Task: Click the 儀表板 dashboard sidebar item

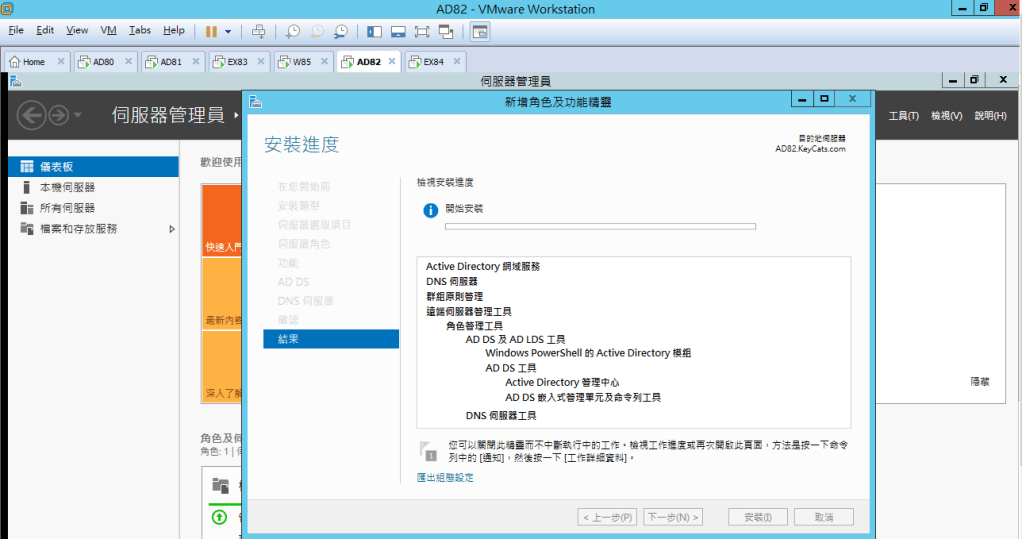Action: (56, 166)
